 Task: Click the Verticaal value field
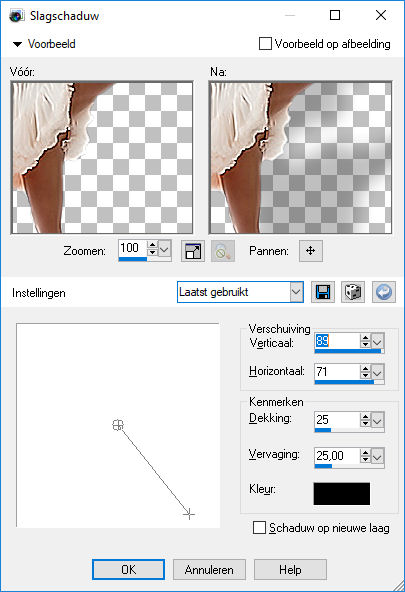[337, 341]
